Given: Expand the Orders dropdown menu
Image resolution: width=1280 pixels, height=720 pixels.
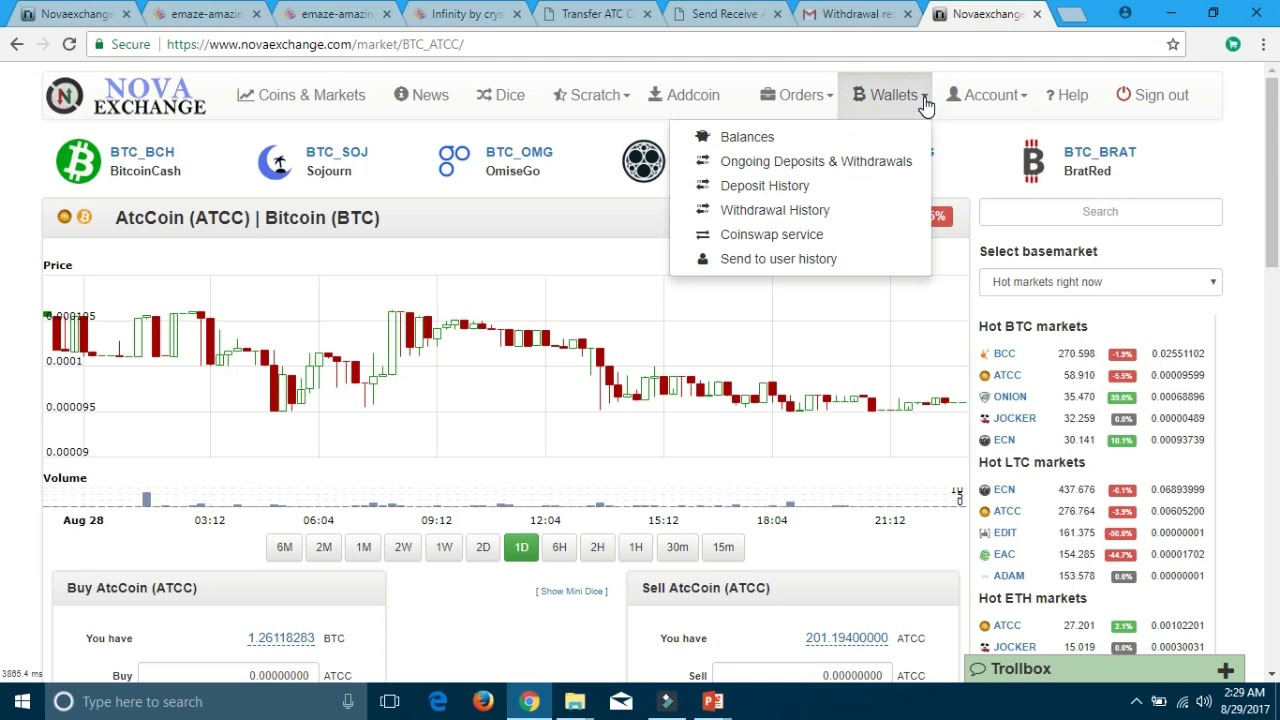Looking at the screenshot, I should (x=797, y=95).
